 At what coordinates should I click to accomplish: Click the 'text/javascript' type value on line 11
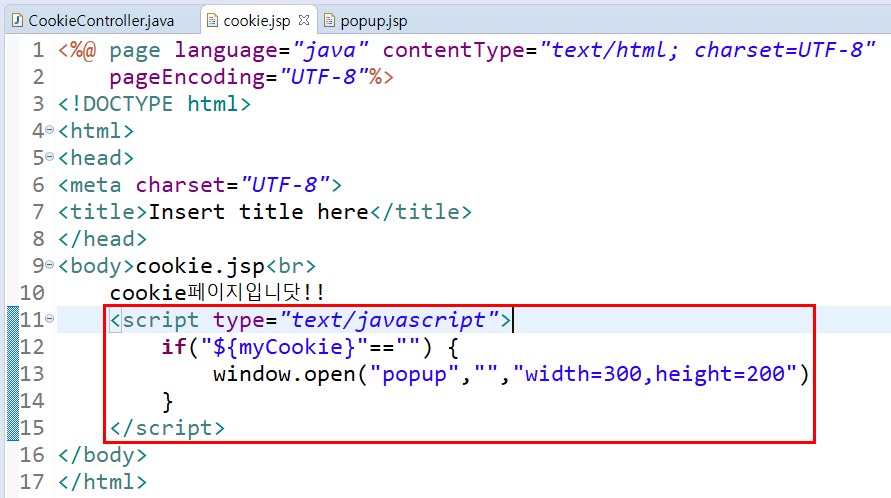(389, 320)
